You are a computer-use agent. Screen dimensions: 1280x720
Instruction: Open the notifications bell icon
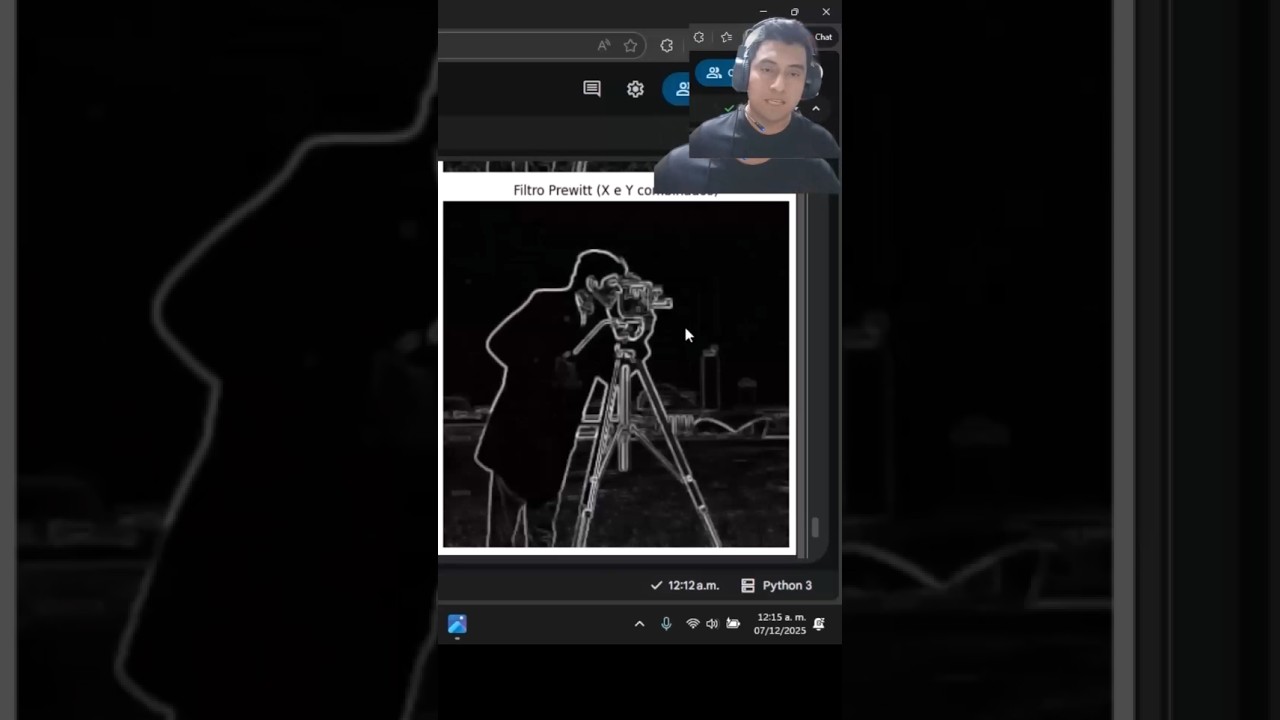819,624
